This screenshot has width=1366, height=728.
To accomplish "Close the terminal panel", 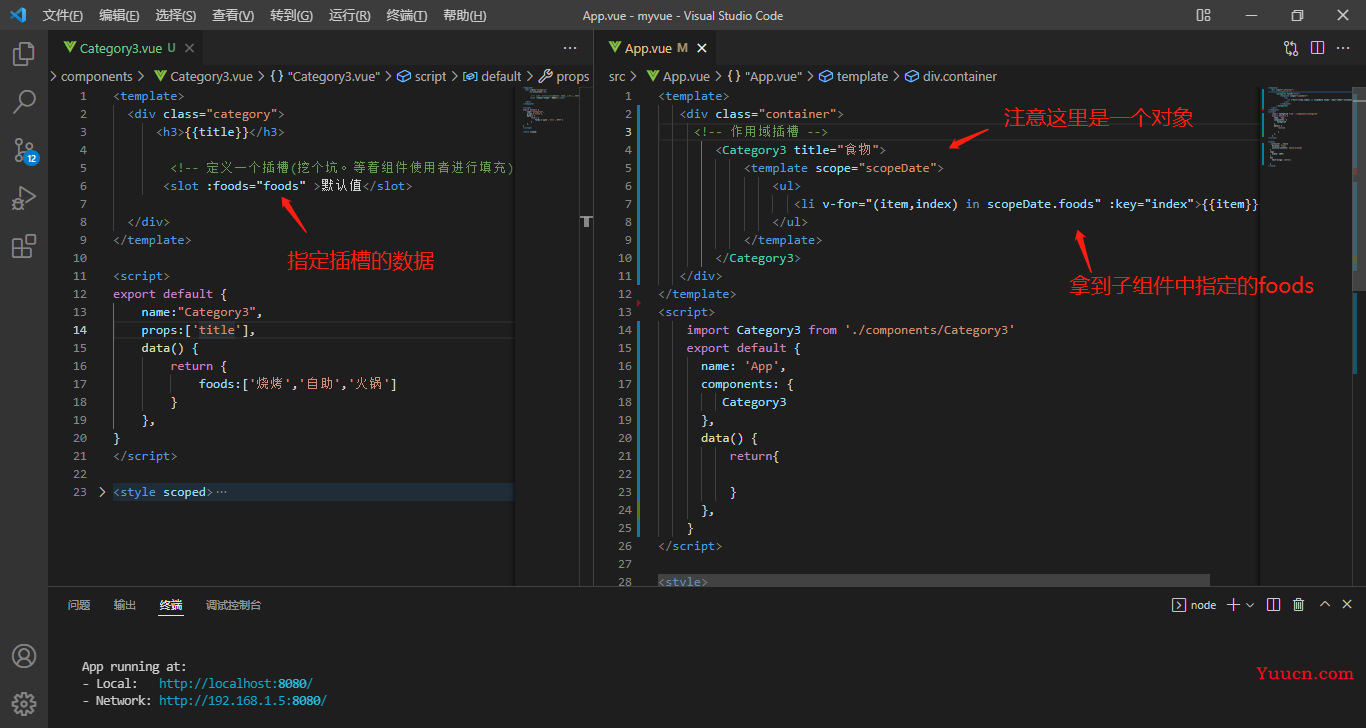I will tap(1347, 605).
